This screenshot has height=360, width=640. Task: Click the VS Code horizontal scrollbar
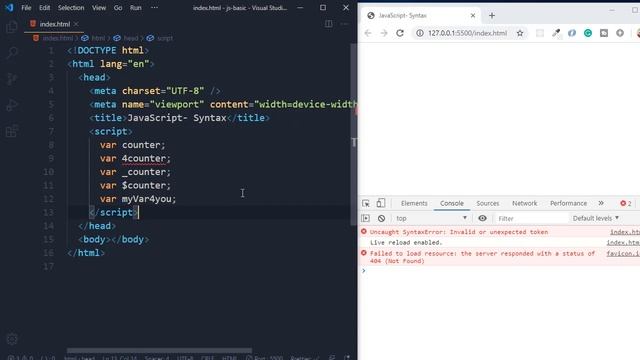coord(159,350)
